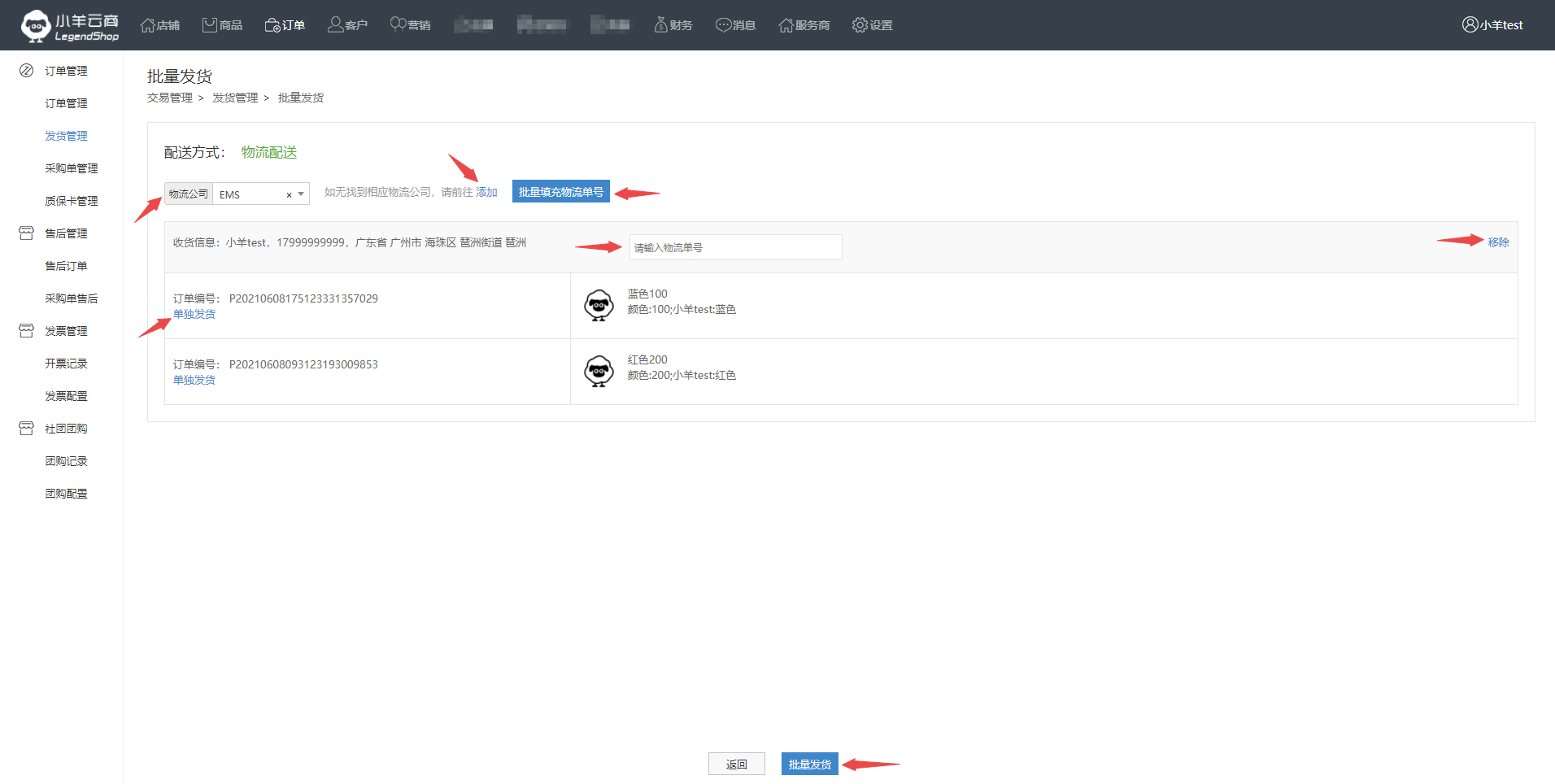Open the 店铺 store menu
The height and width of the screenshot is (784, 1555).
(x=160, y=25)
